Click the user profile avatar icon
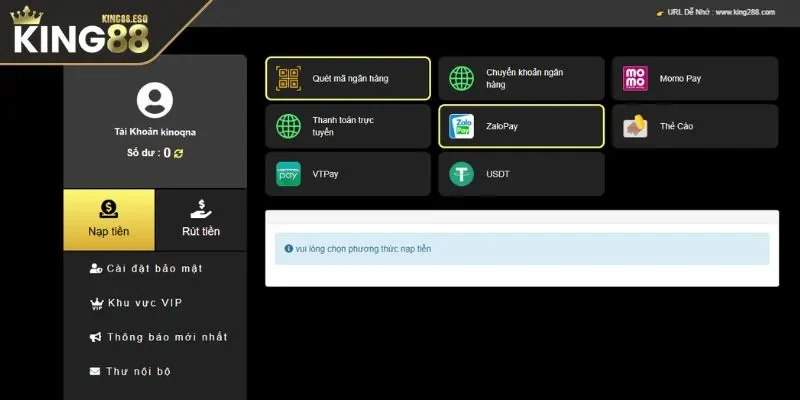This screenshot has width=800, height=400. point(155,100)
